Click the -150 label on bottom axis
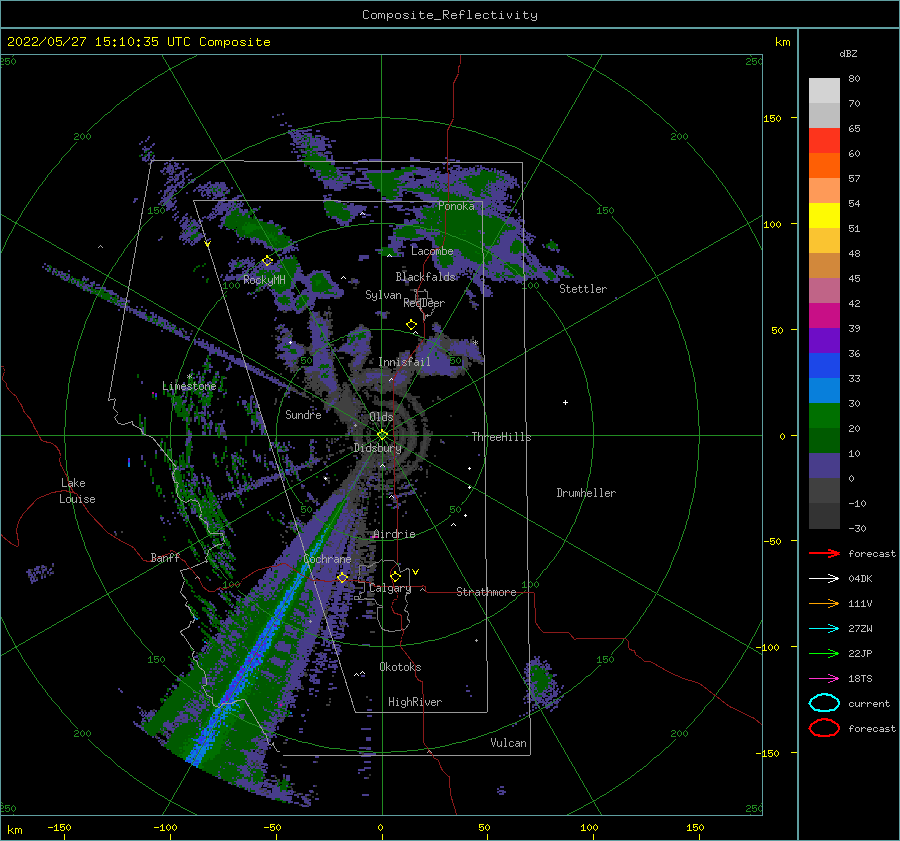900x841 pixels. tap(59, 827)
